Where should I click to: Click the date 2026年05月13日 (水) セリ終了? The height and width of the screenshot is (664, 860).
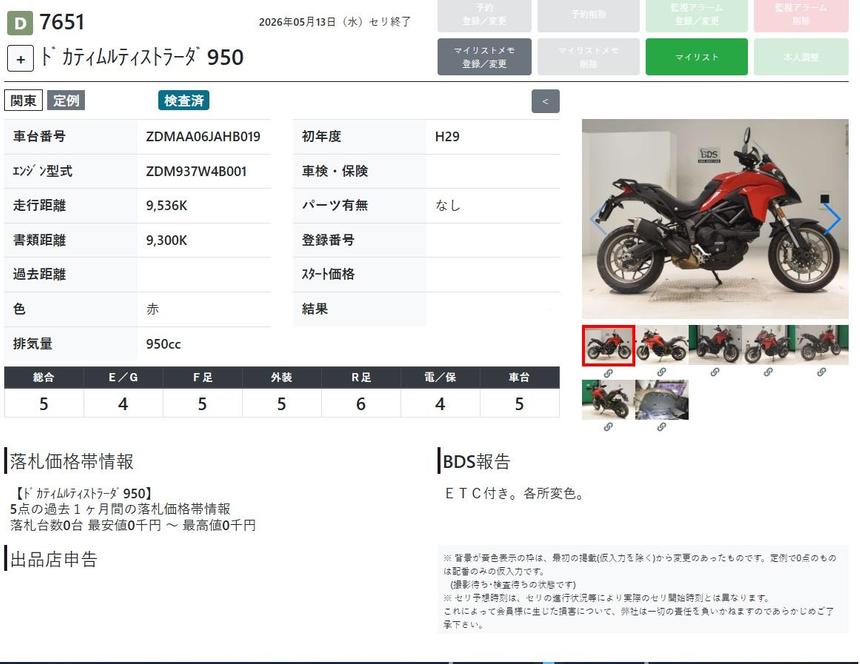coord(335,22)
